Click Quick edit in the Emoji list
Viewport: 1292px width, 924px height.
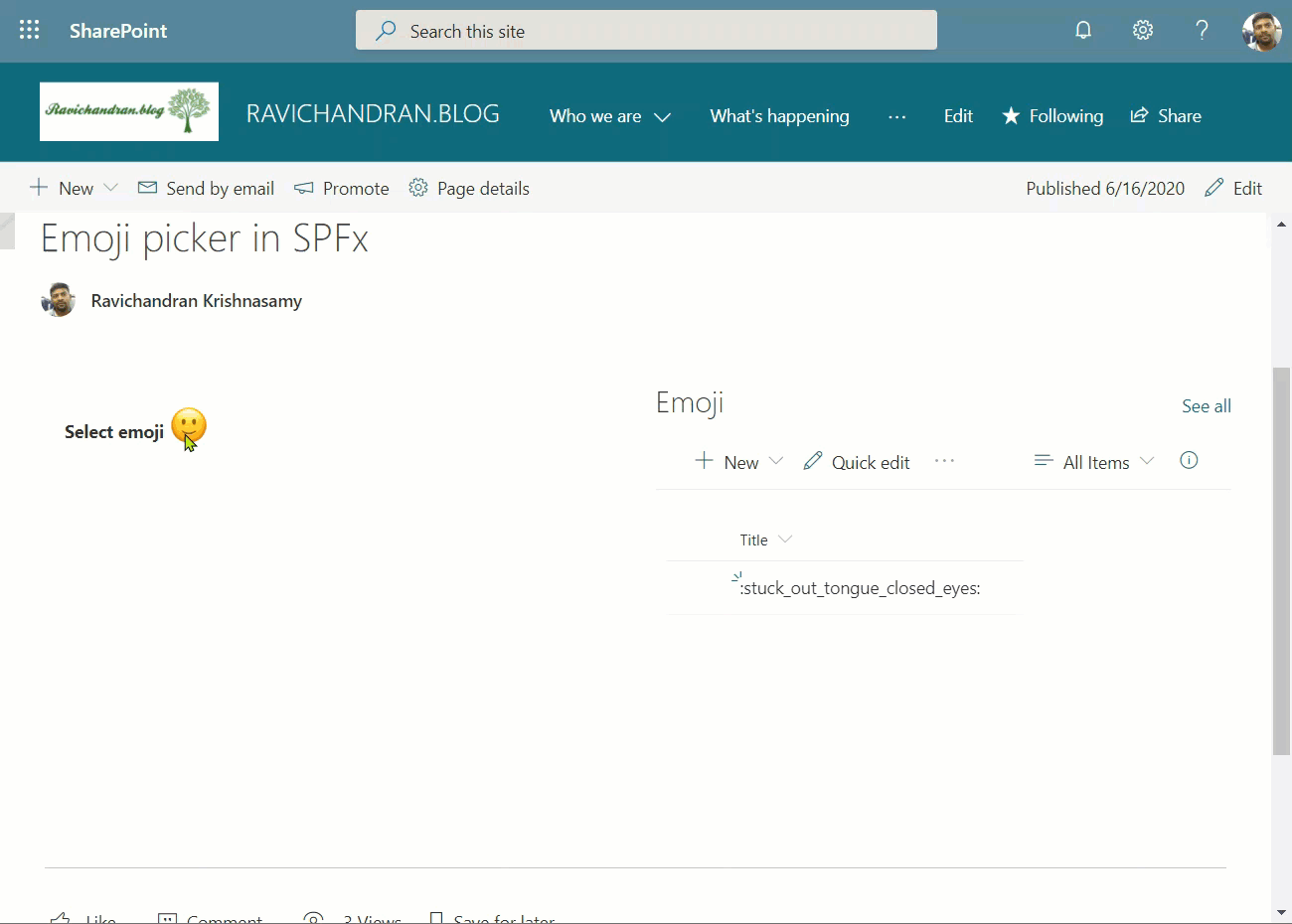pyautogui.click(x=857, y=462)
